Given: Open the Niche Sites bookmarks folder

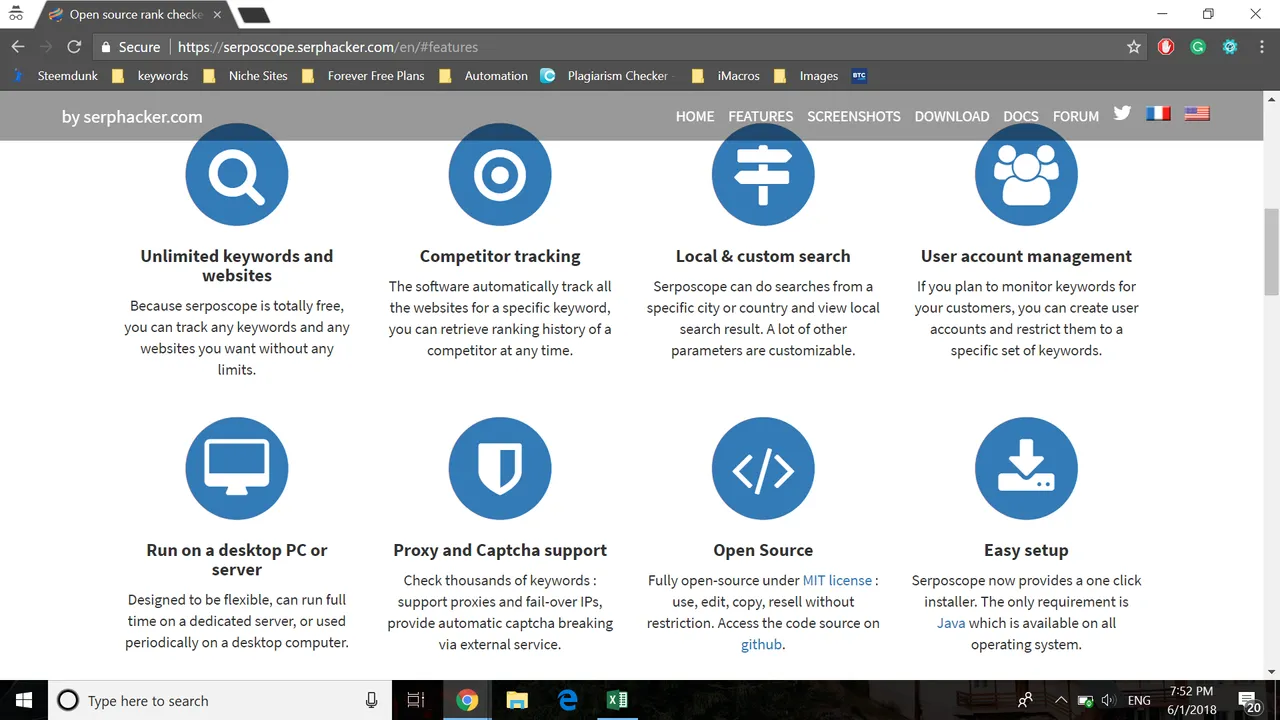Looking at the screenshot, I should 245,75.
